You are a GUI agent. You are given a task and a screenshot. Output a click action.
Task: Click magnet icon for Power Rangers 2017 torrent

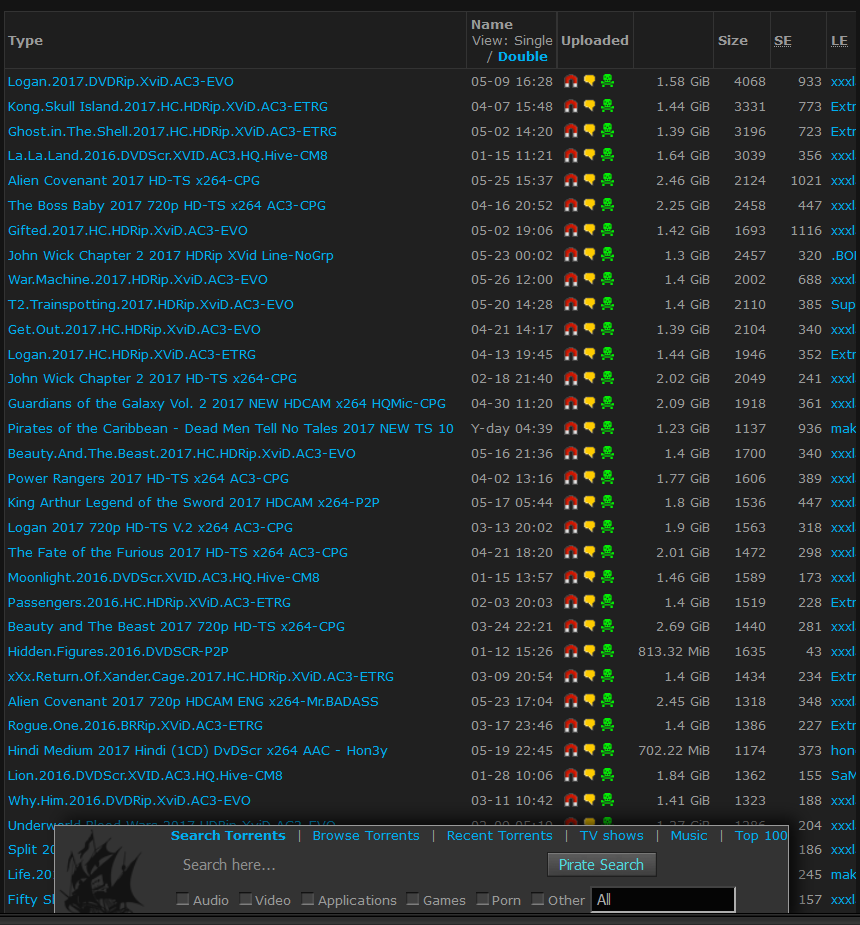point(570,478)
